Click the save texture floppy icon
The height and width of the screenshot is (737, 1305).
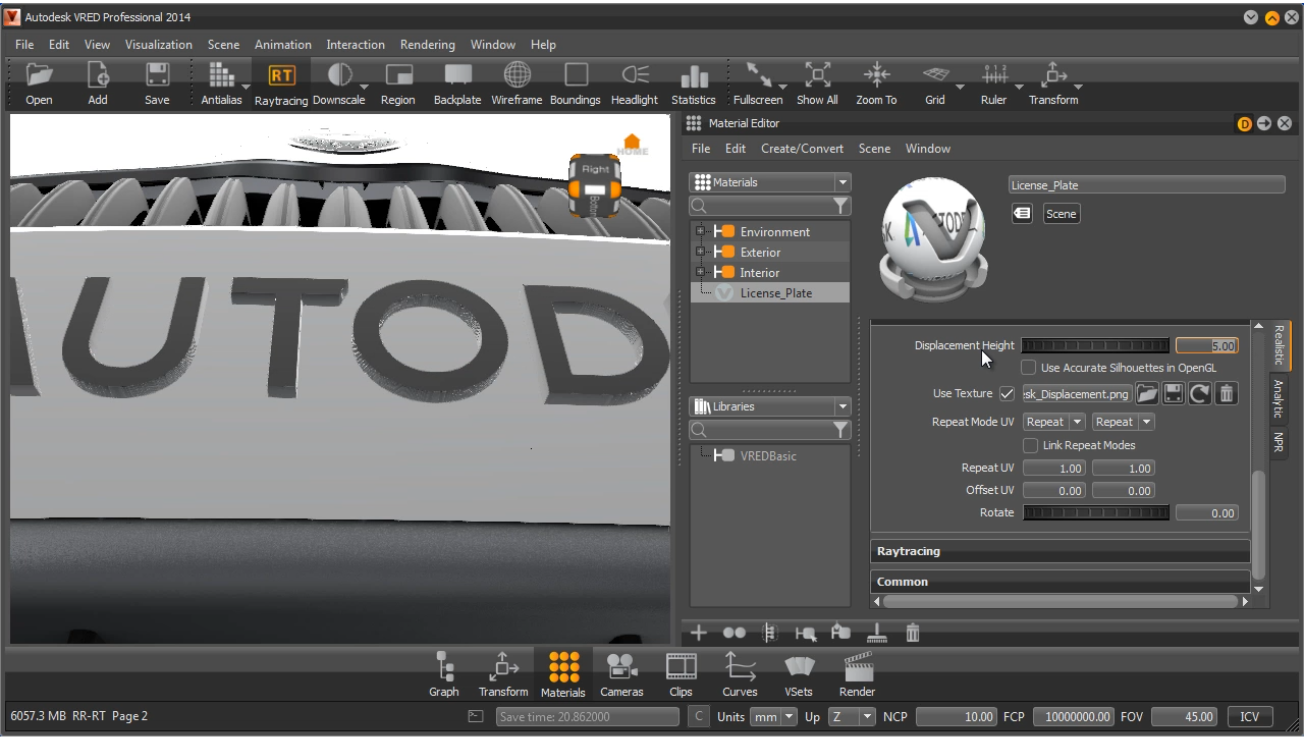point(1174,394)
